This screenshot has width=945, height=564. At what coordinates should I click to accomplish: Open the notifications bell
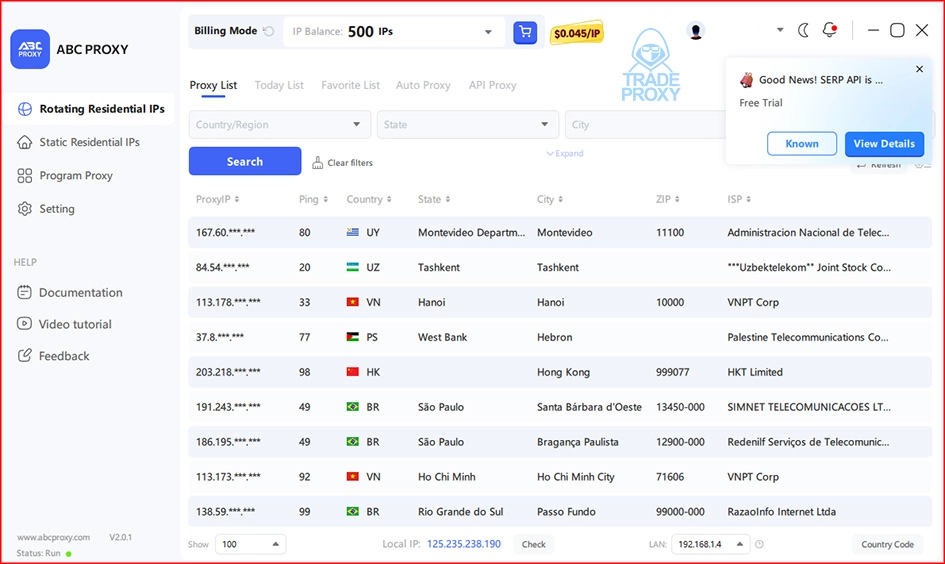pos(830,30)
